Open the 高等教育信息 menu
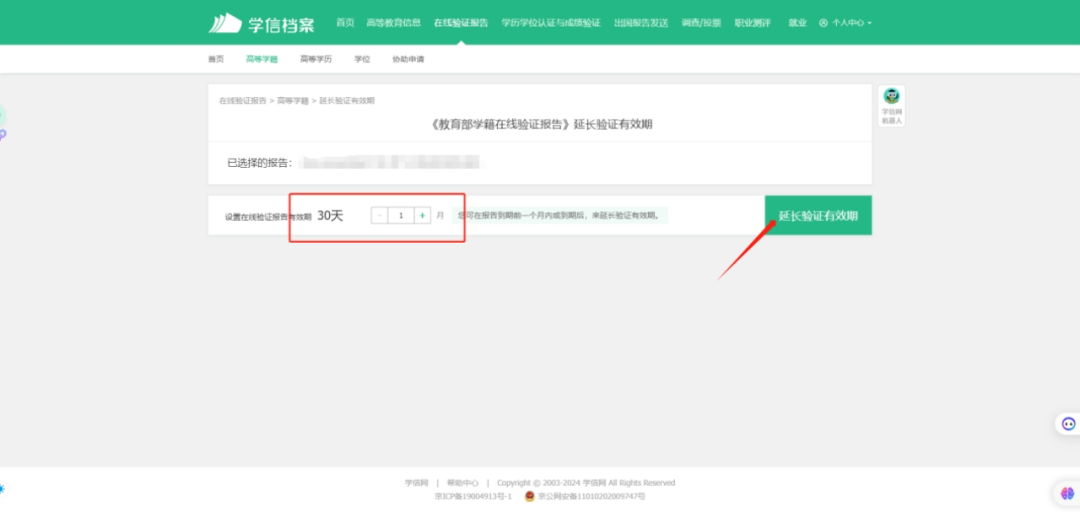Image resolution: width=1080 pixels, height=512 pixels. tap(393, 23)
